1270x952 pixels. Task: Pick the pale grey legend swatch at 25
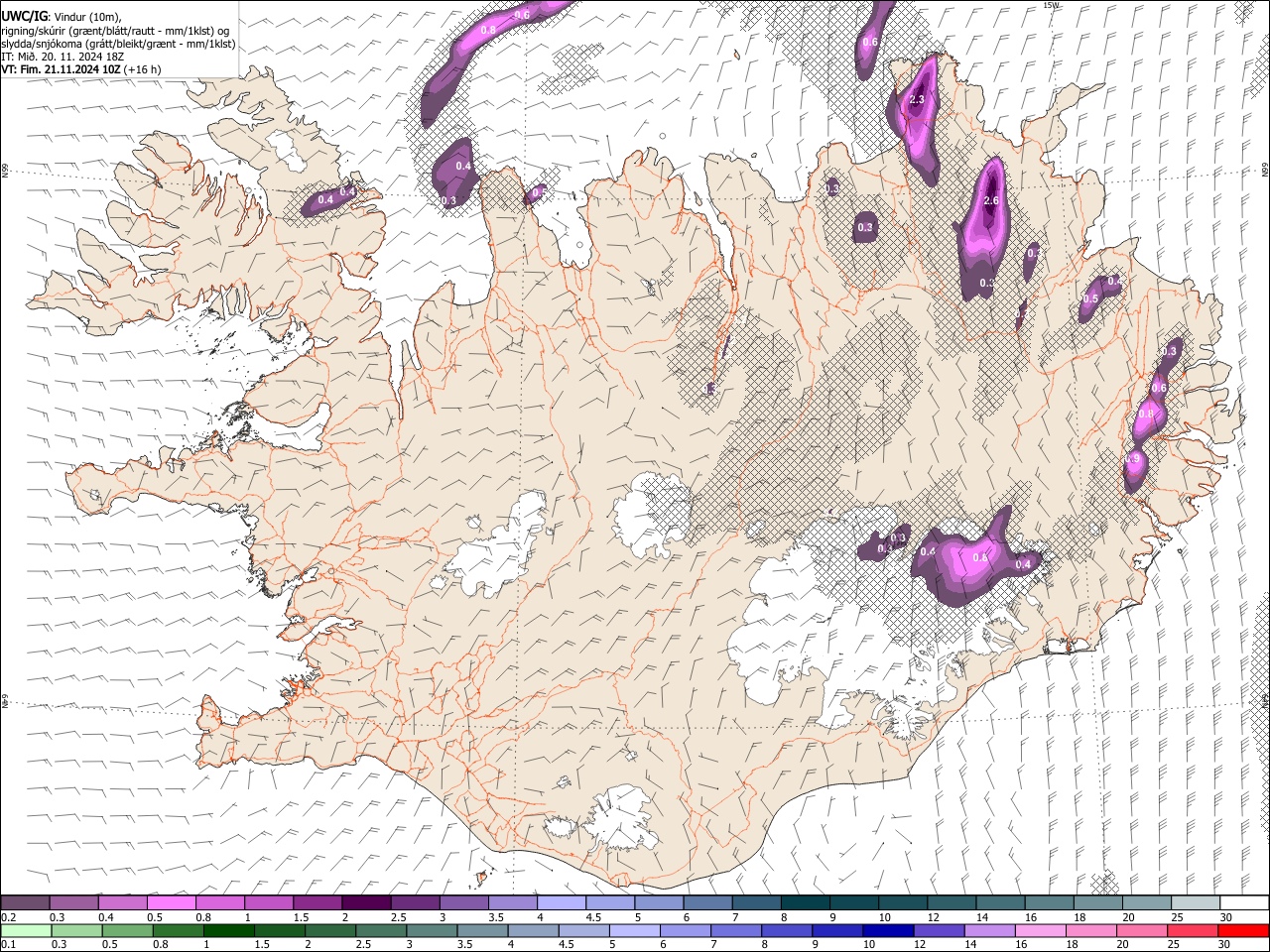coord(1196,902)
